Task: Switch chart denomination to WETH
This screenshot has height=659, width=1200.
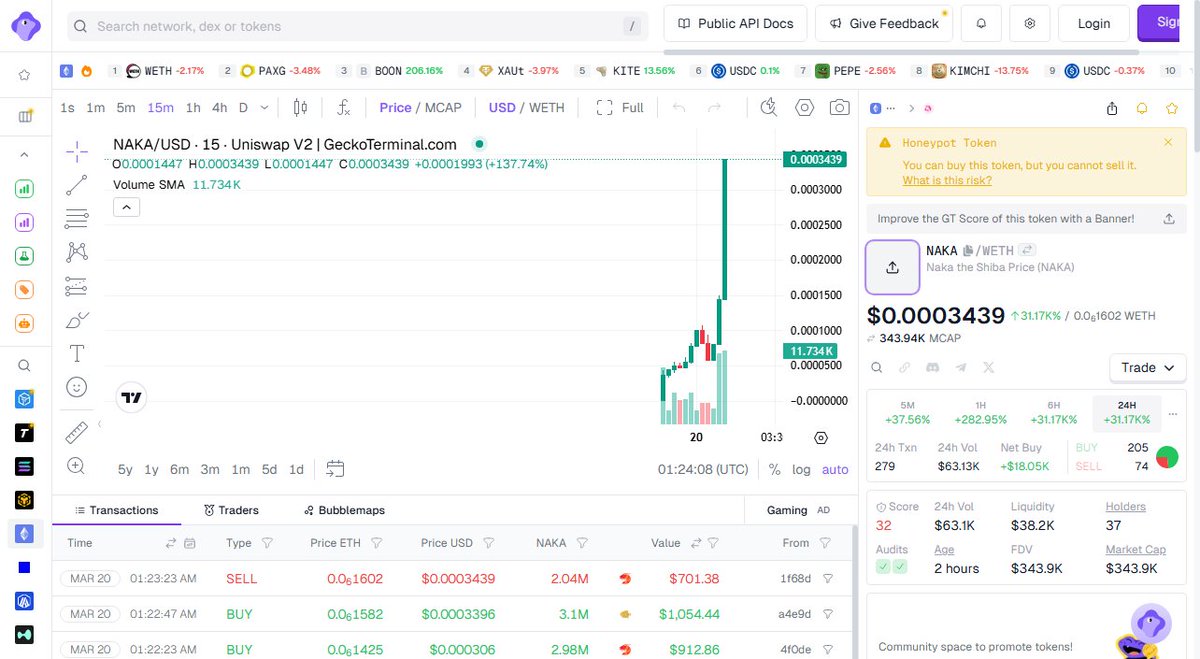Action: pyautogui.click(x=547, y=107)
